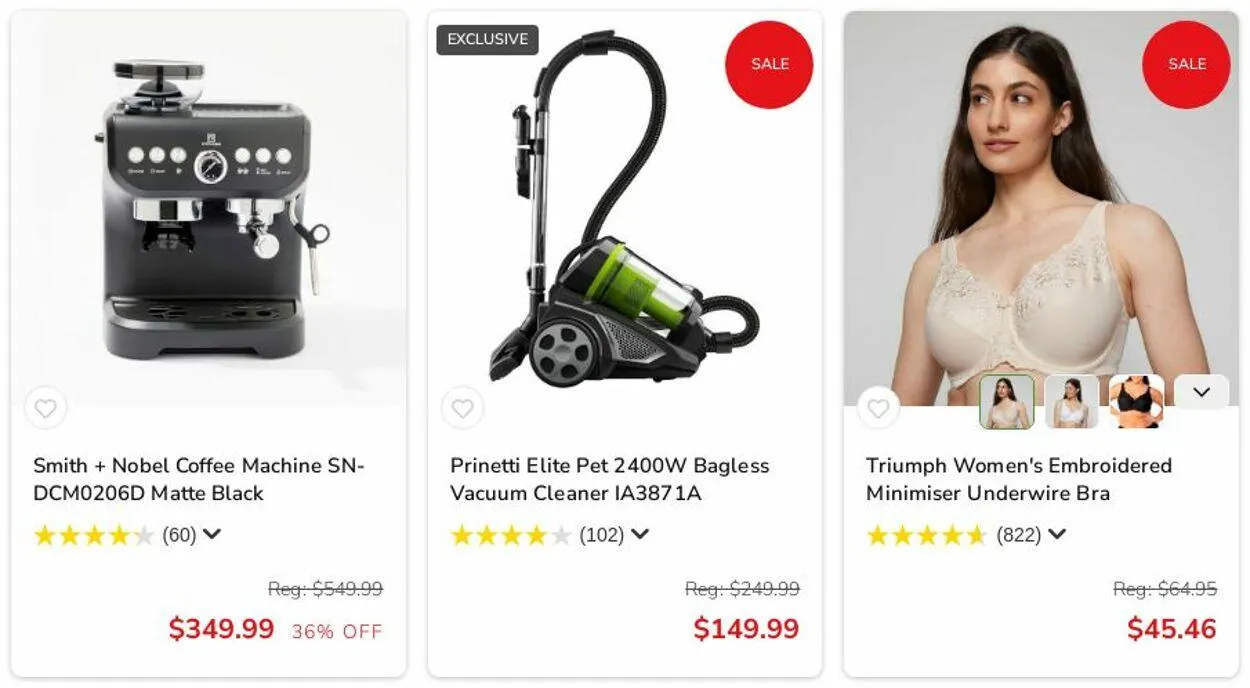Image resolution: width=1250 pixels, height=688 pixels.
Task: Expand rating breakdown for Triumph bra
Action: coord(1057,534)
